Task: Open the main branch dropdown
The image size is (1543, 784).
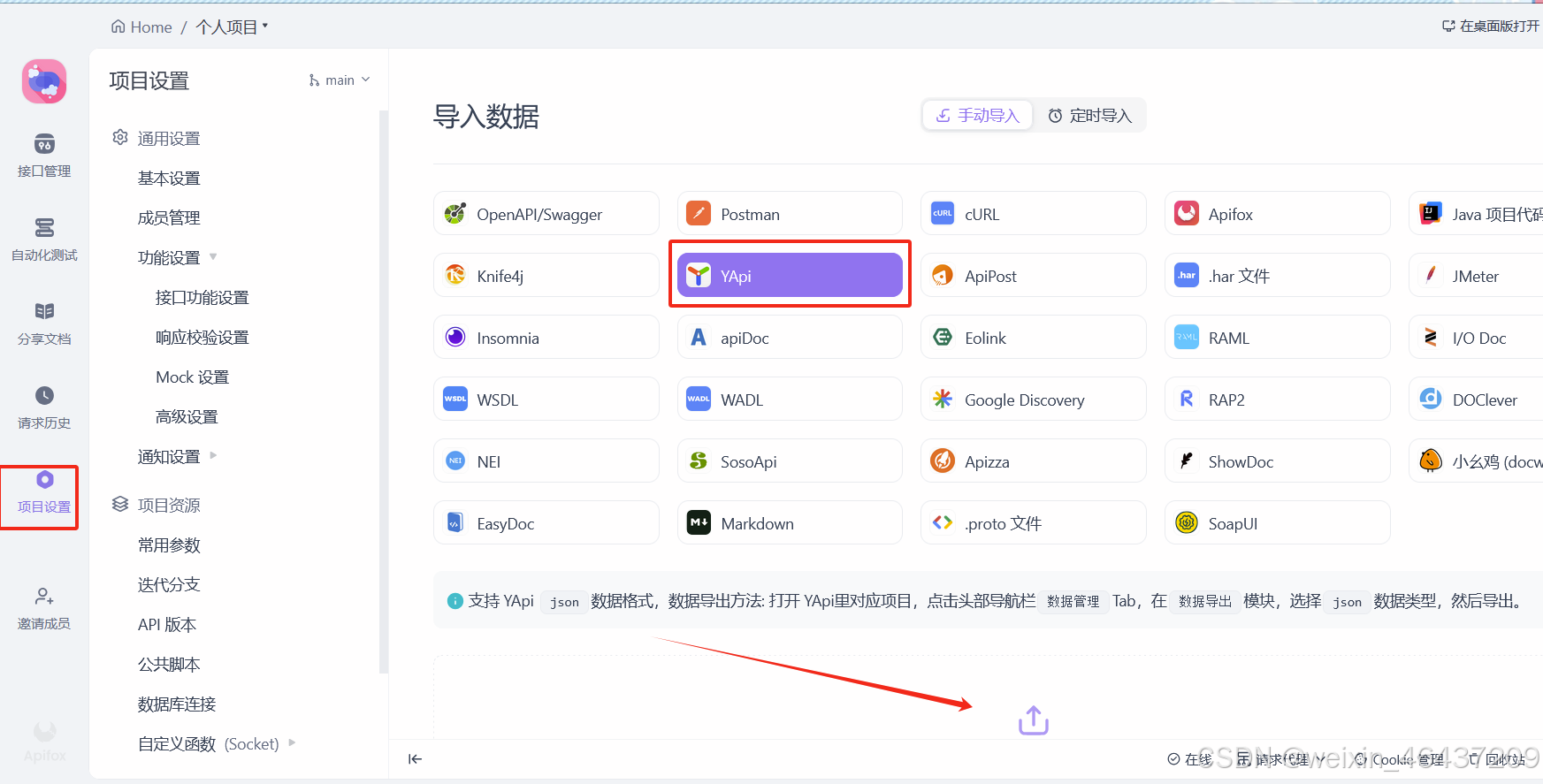Action: (x=340, y=80)
